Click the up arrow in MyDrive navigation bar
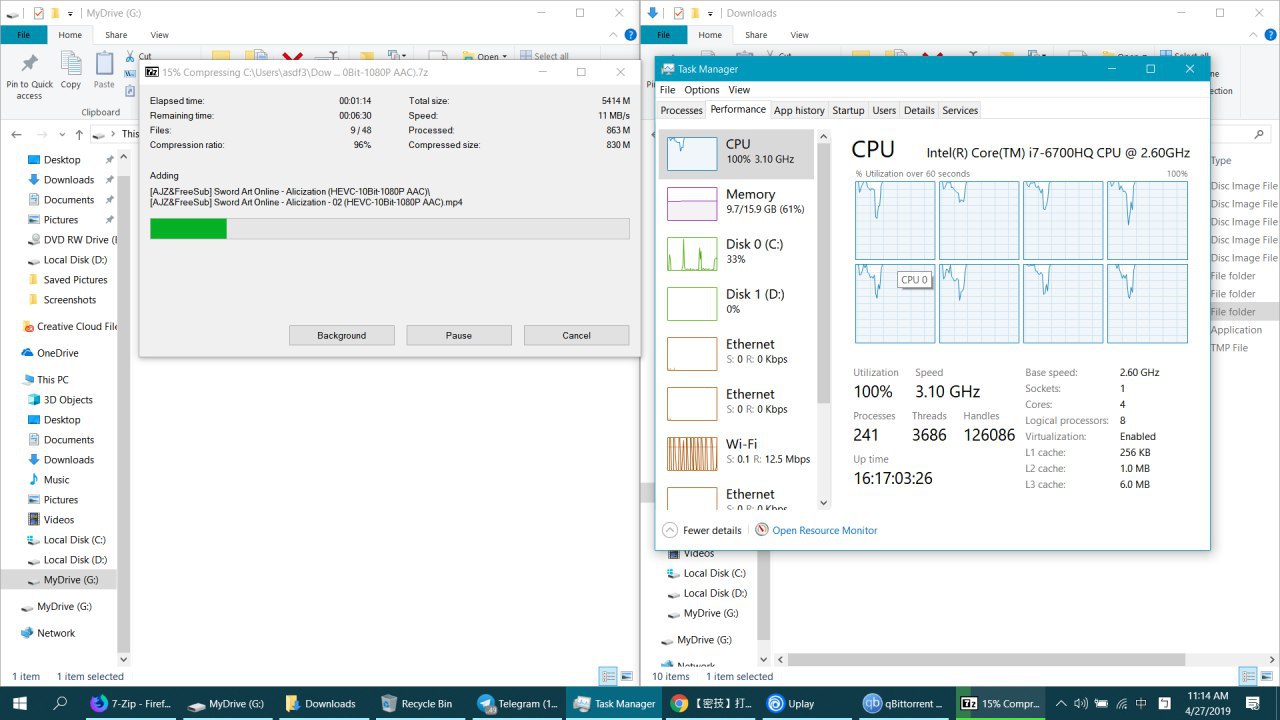 (x=79, y=134)
